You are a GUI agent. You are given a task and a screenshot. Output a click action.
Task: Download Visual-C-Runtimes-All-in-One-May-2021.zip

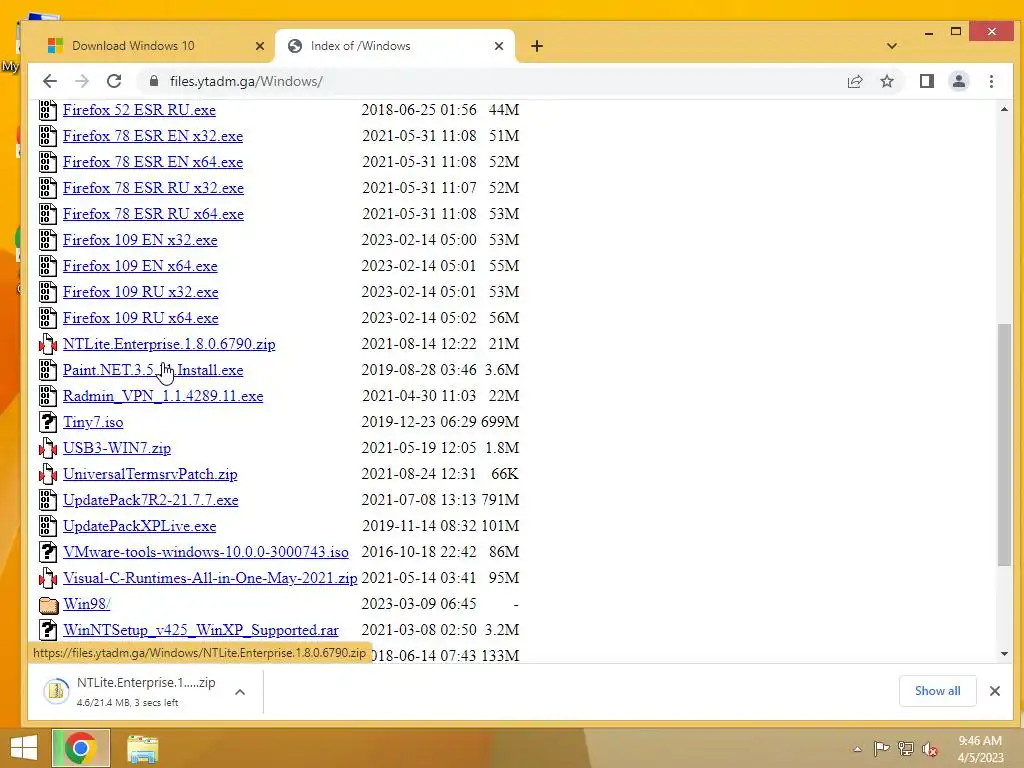(x=210, y=578)
